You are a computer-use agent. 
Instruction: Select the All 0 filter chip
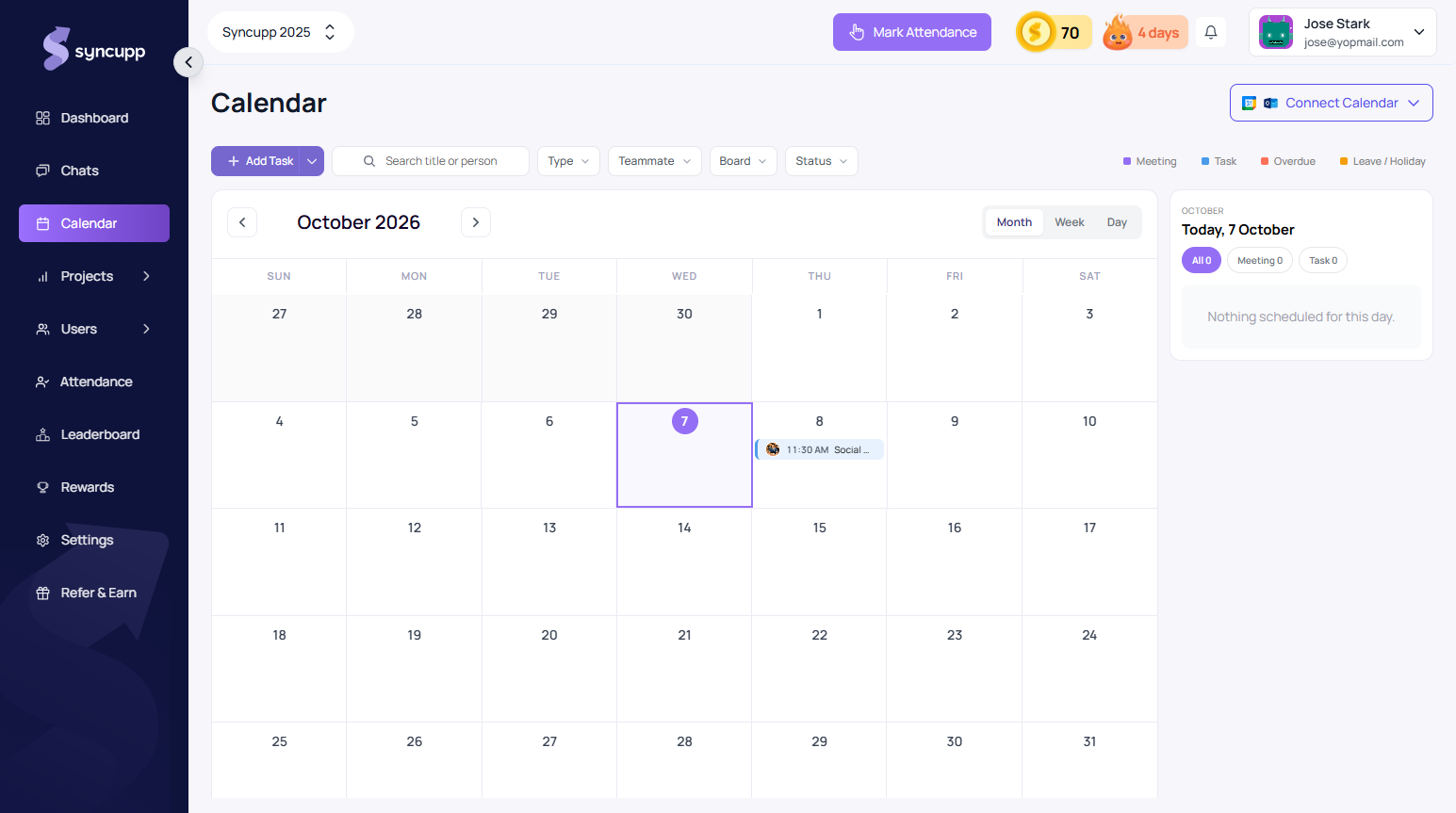[1202, 261]
